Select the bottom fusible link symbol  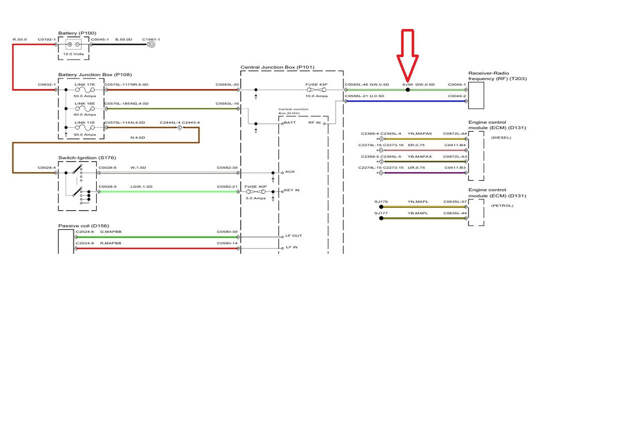[x=85, y=127]
